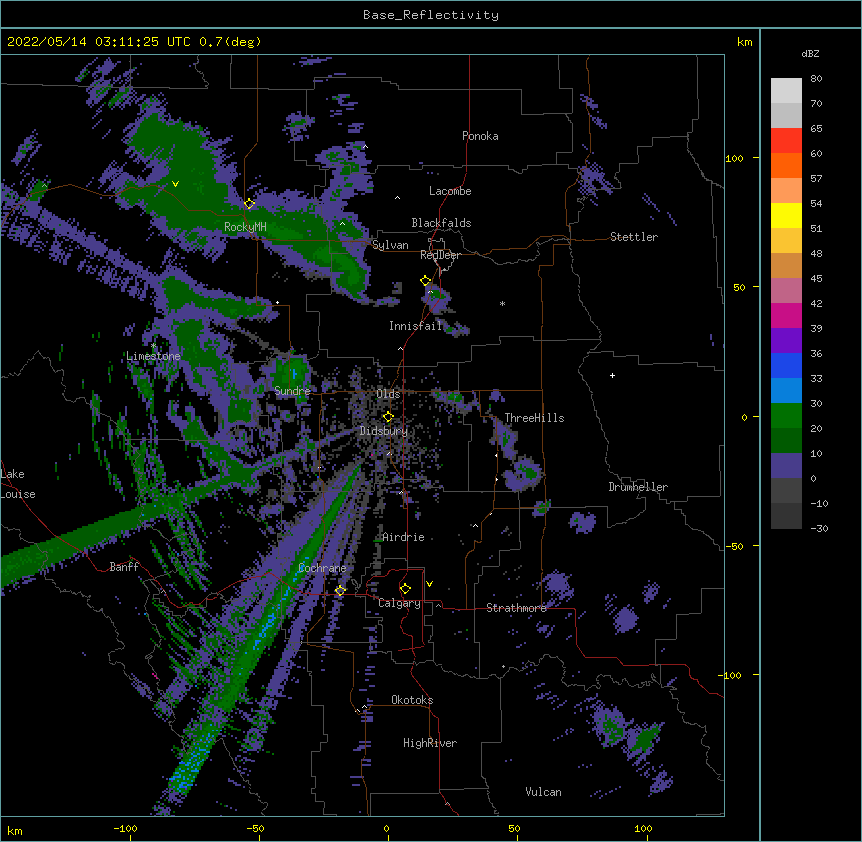Click the ThreeHills label
The width and height of the screenshot is (862, 842).
(x=534, y=418)
